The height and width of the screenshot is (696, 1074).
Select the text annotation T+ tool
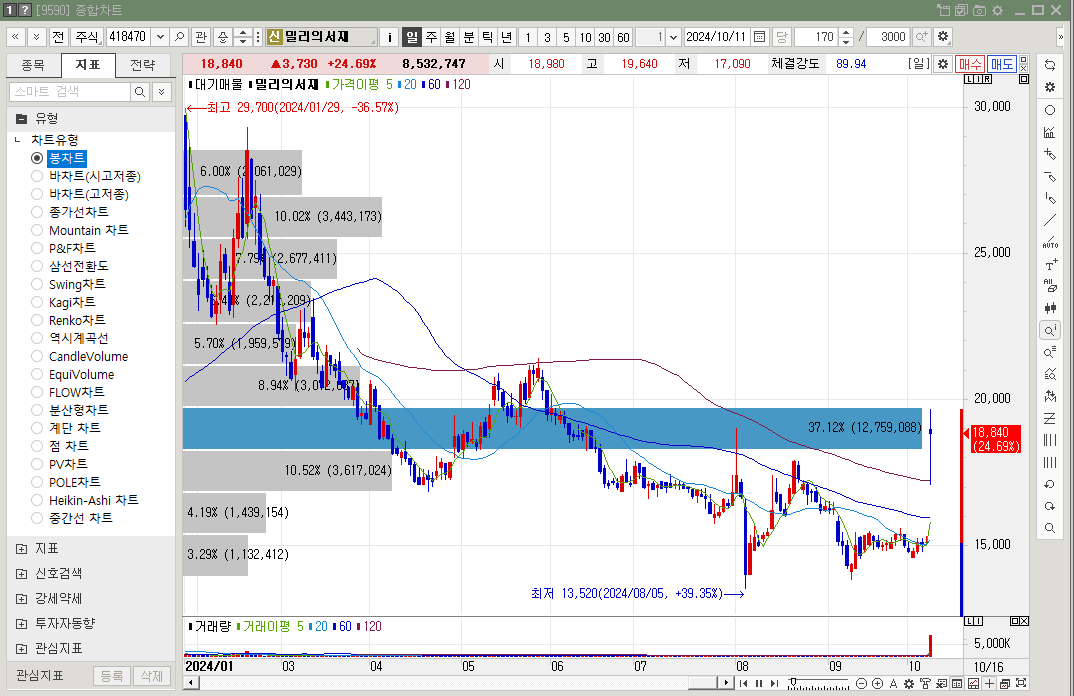(x=1050, y=264)
